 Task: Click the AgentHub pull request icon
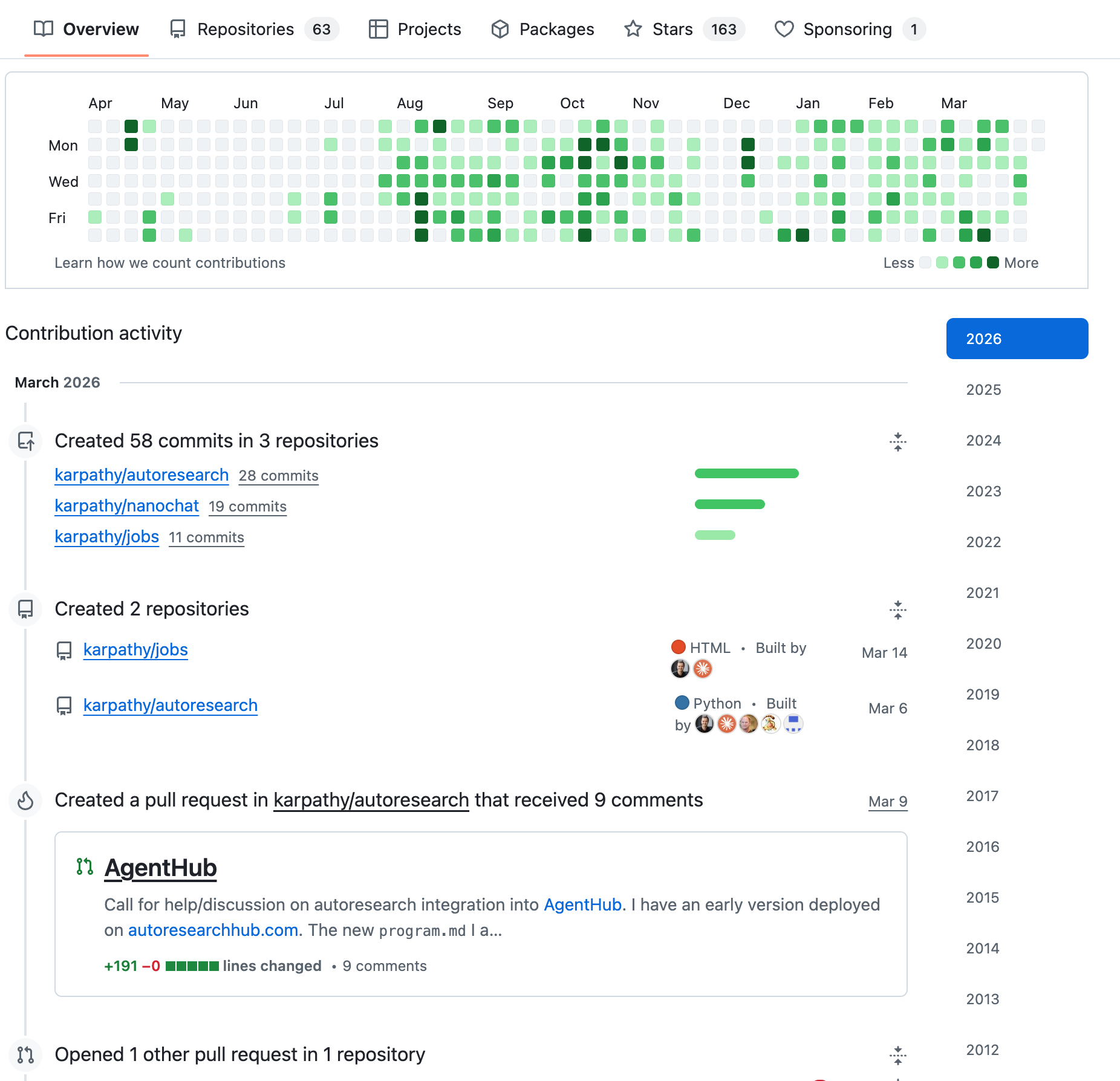(85, 867)
